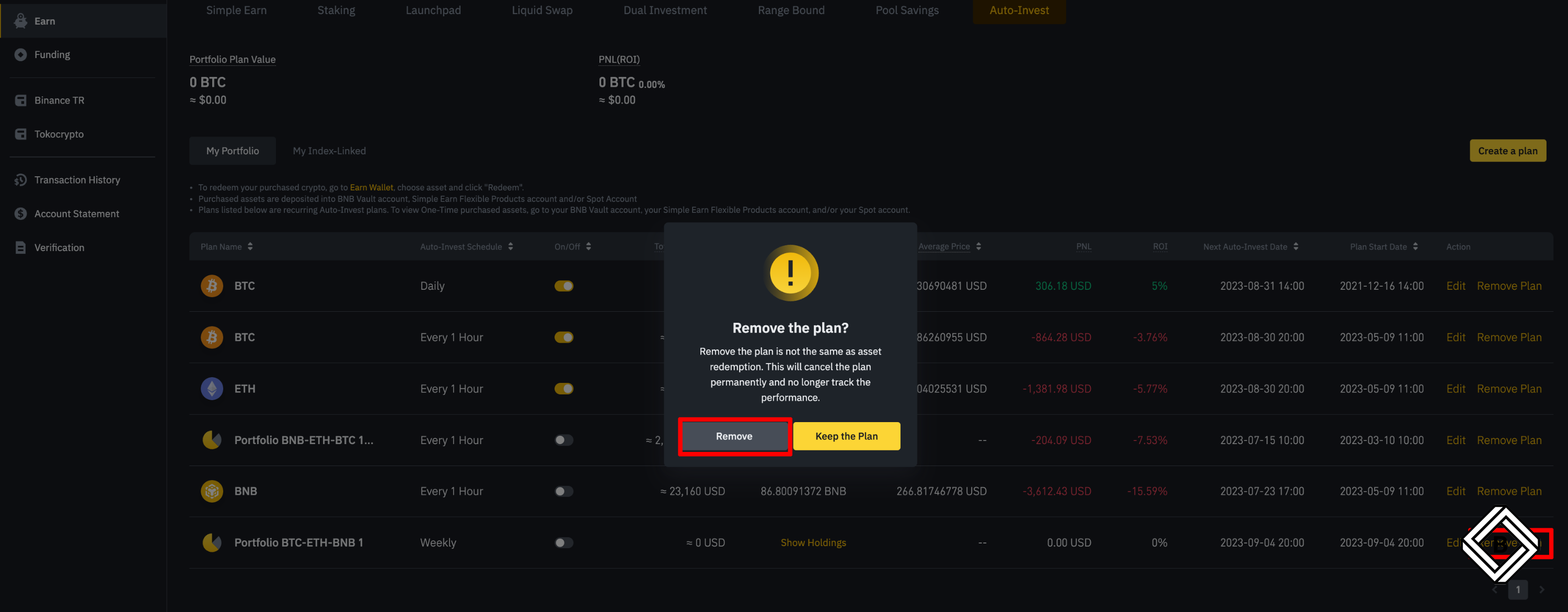Toggle the ETH Every 1 Hour plan
This screenshot has width=1568, height=612.
563,389
